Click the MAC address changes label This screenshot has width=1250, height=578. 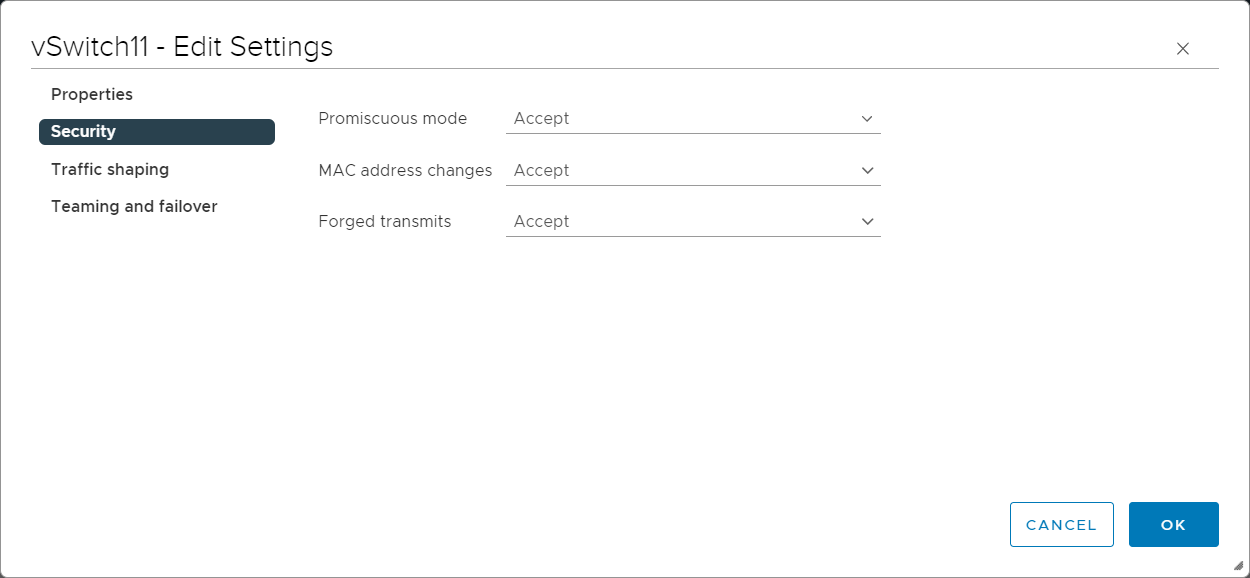click(405, 170)
